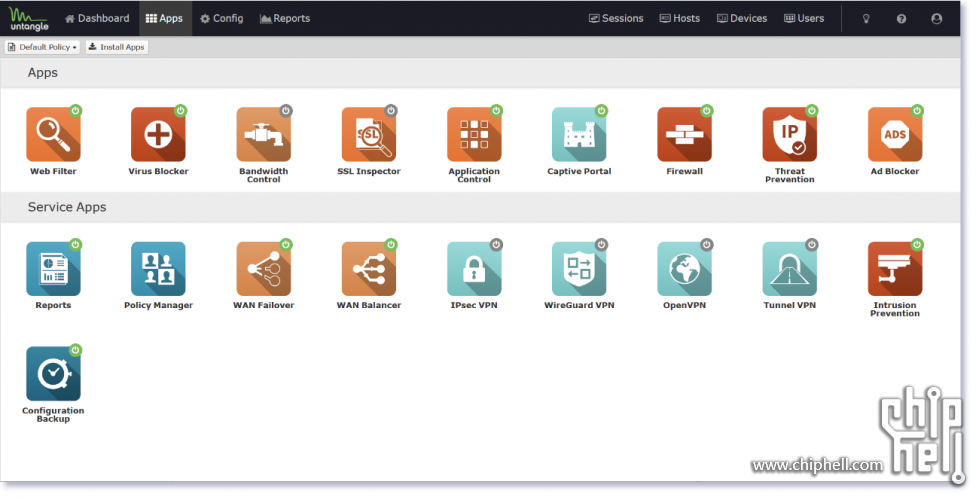The height and width of the screenshot is (500, 979).
Task: Toggle power badge on Tunnel VPN
Action: (812, 245)
